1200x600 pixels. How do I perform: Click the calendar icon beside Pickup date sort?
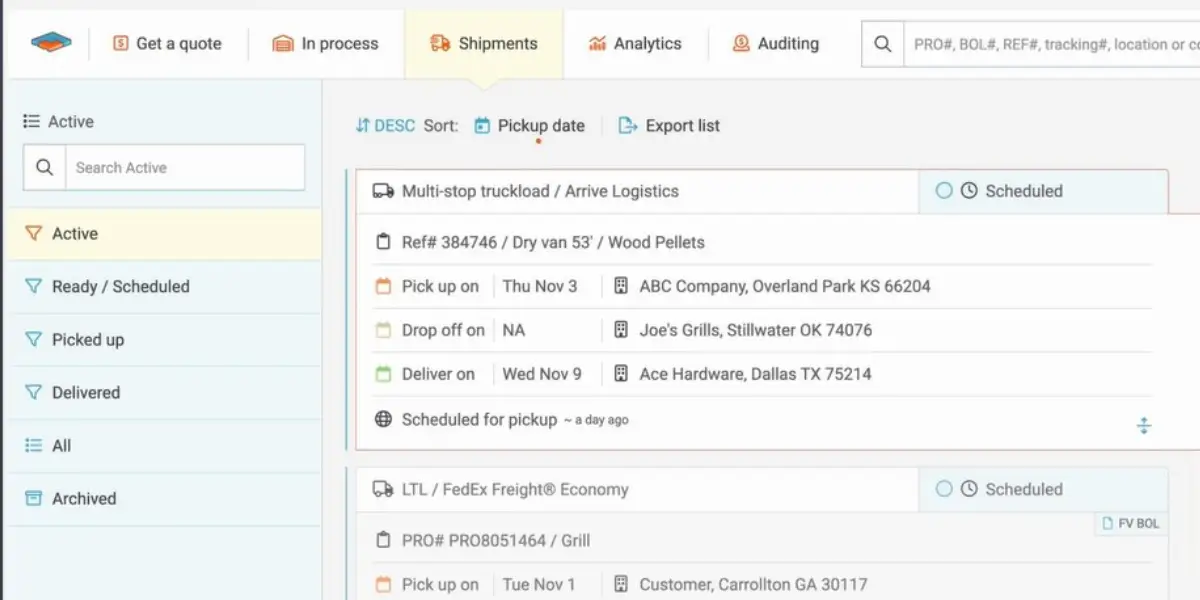(482, 126)
